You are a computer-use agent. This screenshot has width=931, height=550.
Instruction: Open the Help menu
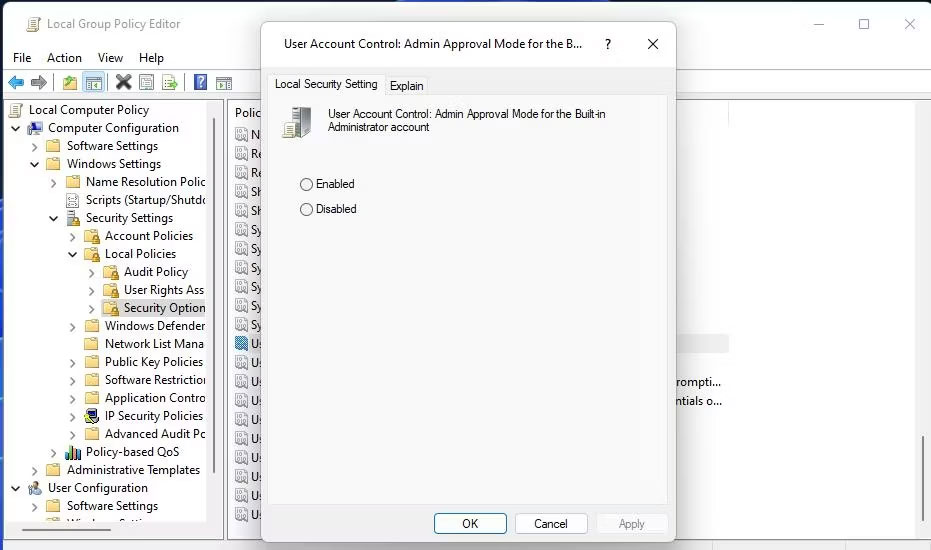point(151,58)
